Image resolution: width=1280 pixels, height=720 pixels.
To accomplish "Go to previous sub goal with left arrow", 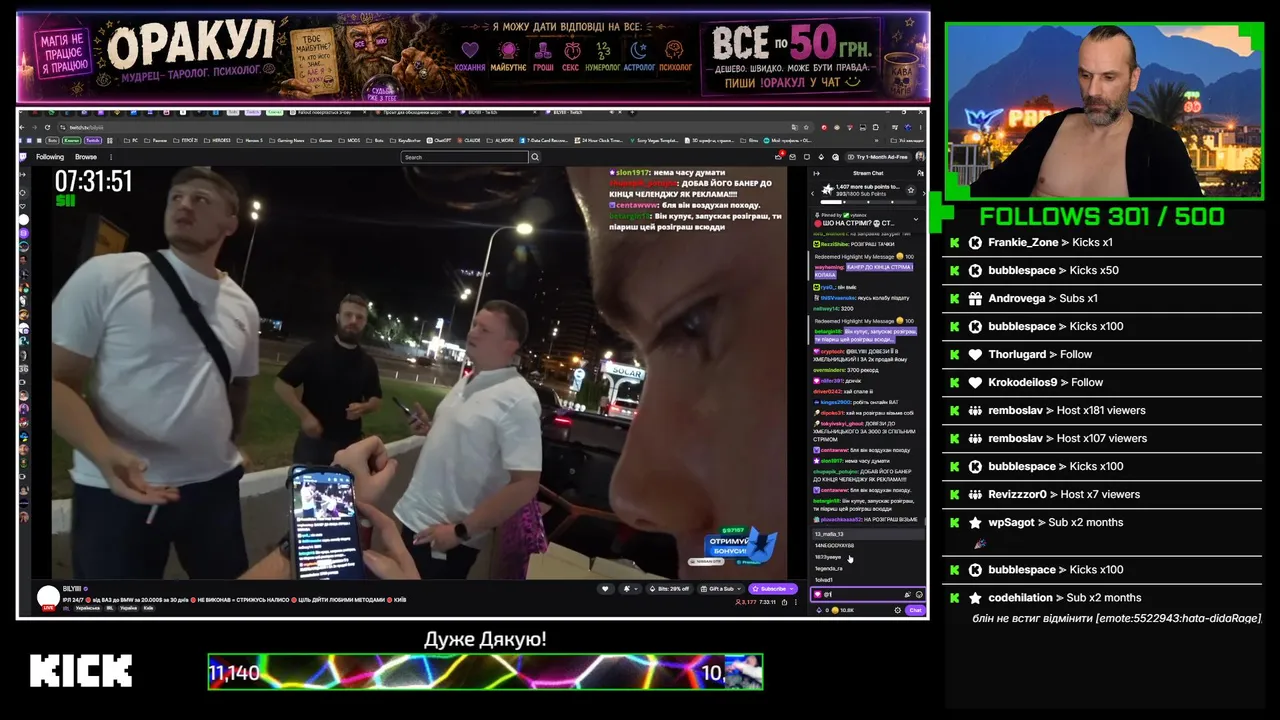I will pyautogui.click(x=813, y=191).
